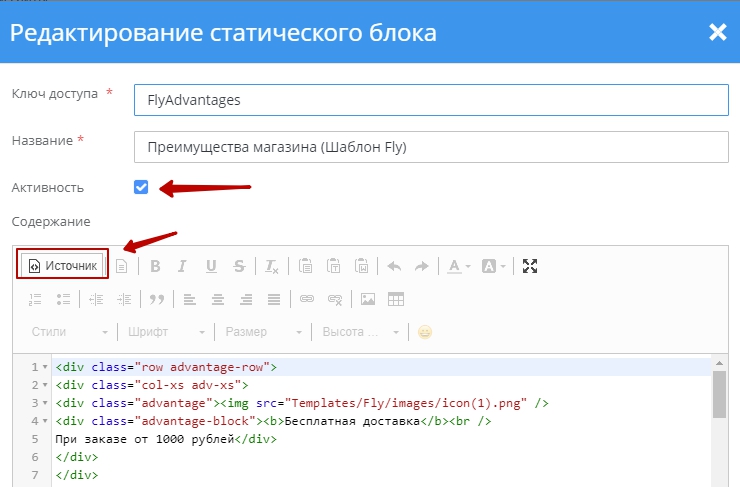
Task: Open the background color picker
Action: click(494, 266)
